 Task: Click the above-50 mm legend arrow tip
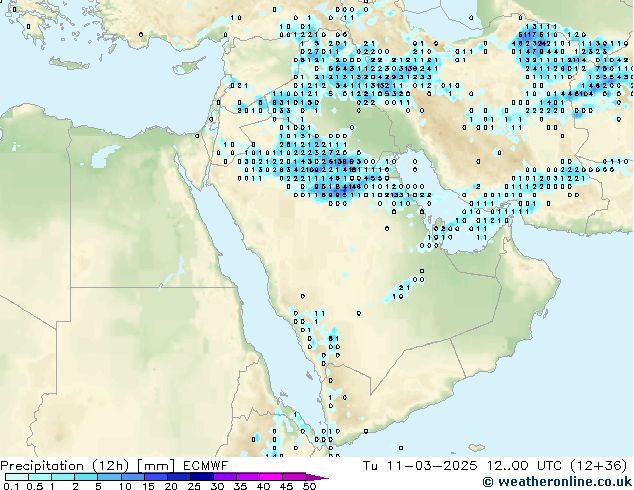coord(317,477)
